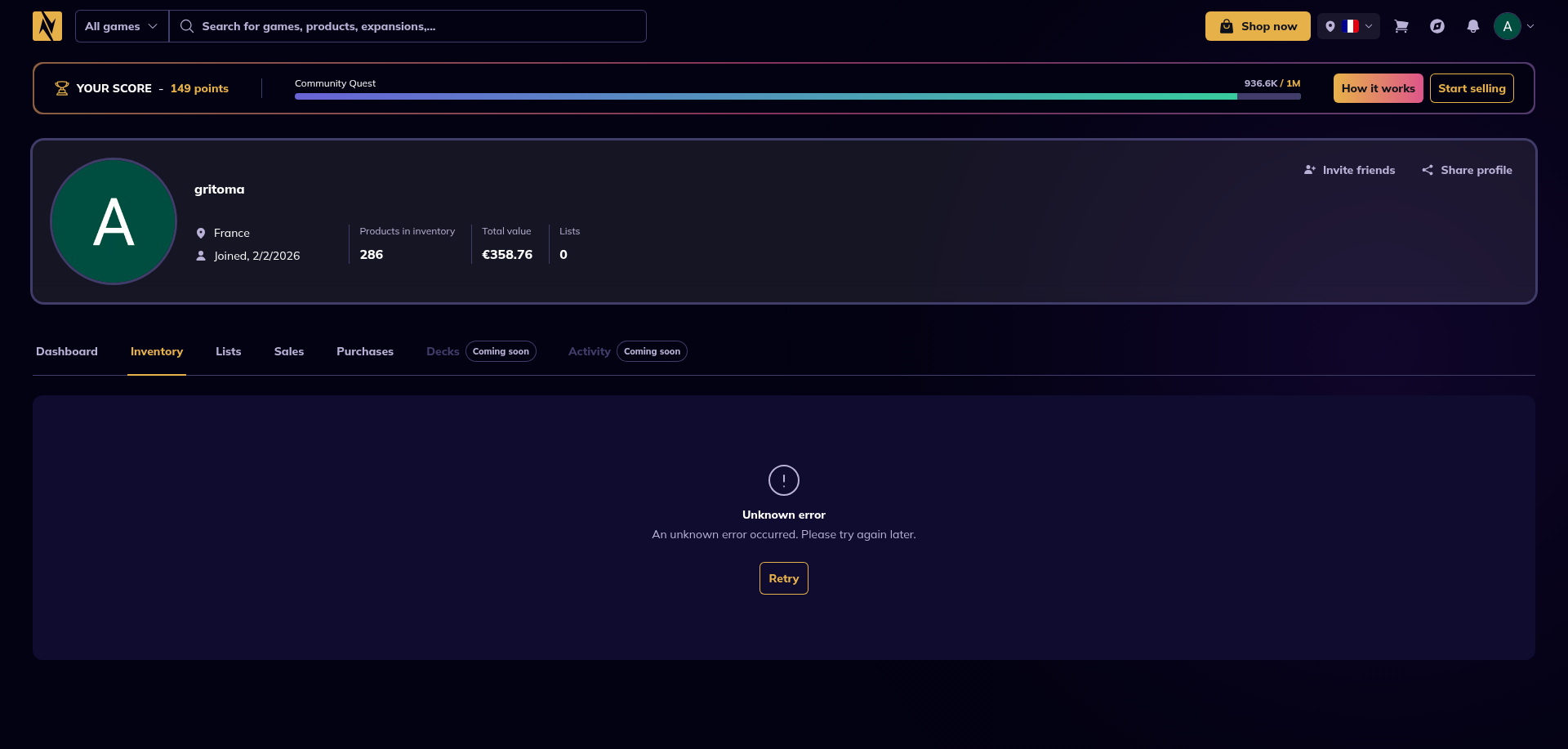Viewport: 1568px width, 749px height.
Task: Go to the Sales tab
Action: pyautogui.click(x=289, y=351)
